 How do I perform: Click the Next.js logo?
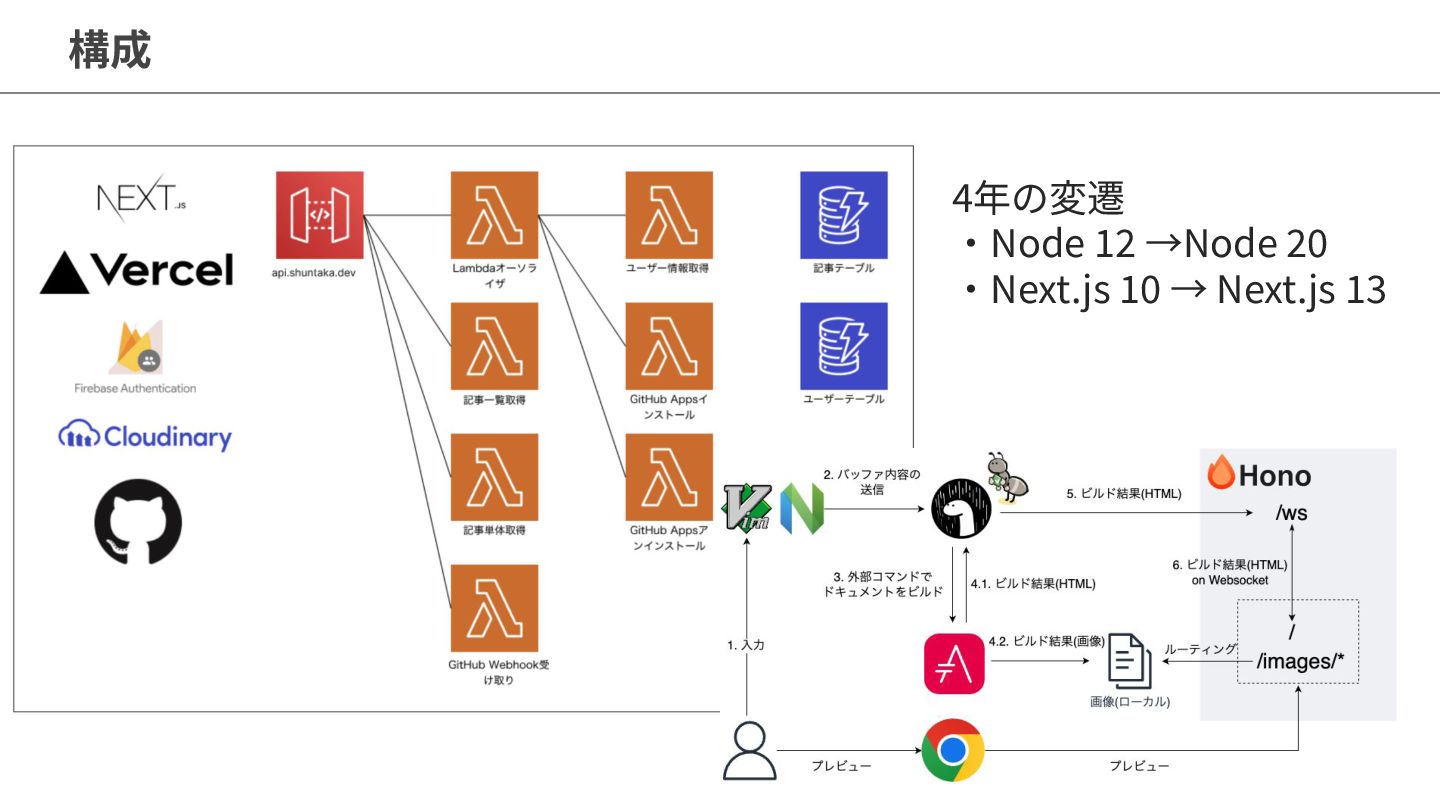pyautogui.click(x=141, y=197)
